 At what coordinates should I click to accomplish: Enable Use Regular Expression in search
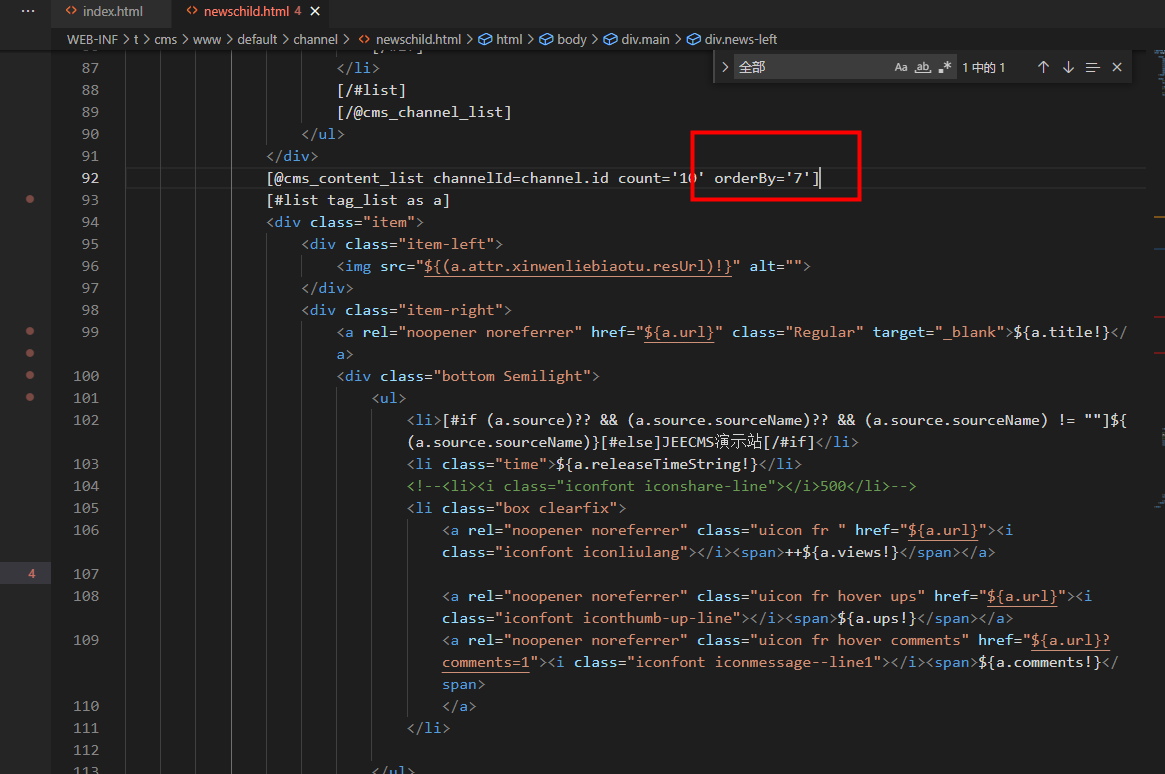[944, 67]
